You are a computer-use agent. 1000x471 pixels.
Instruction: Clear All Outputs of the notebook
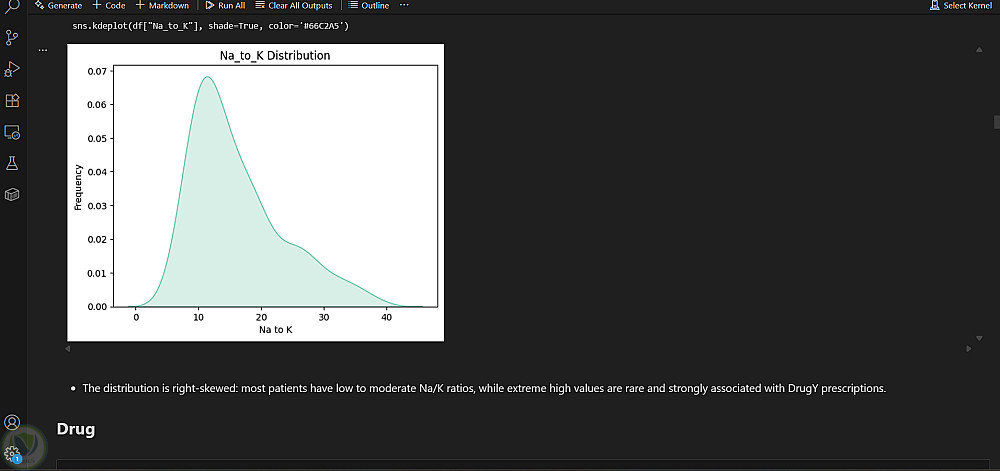click(294, 6)
